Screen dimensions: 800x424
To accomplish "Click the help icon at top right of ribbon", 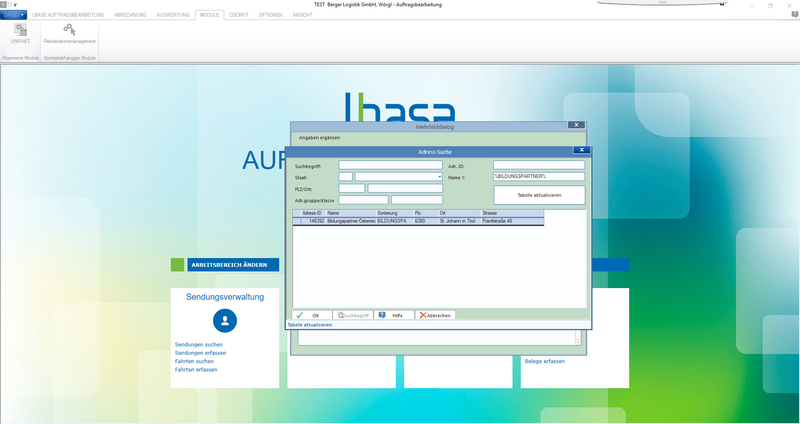I will click(794, 15).
